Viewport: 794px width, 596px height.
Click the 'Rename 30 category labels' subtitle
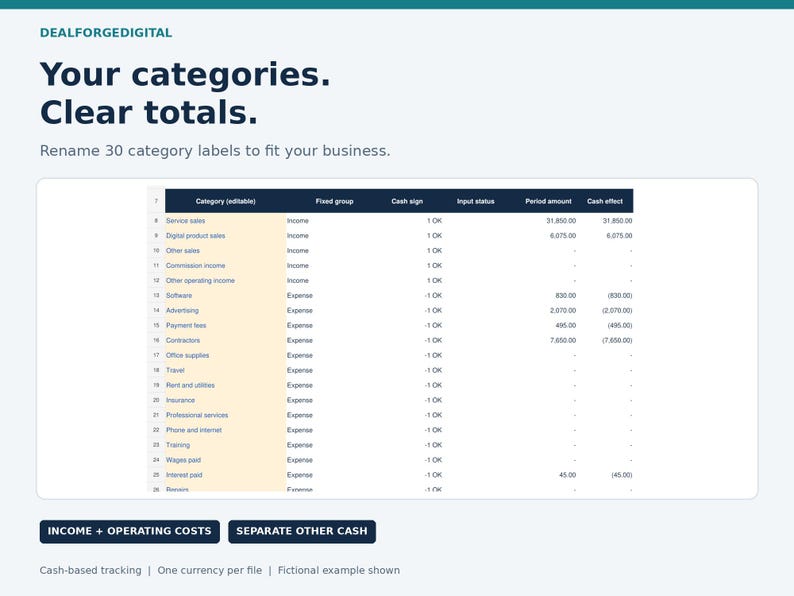(215, 150)
